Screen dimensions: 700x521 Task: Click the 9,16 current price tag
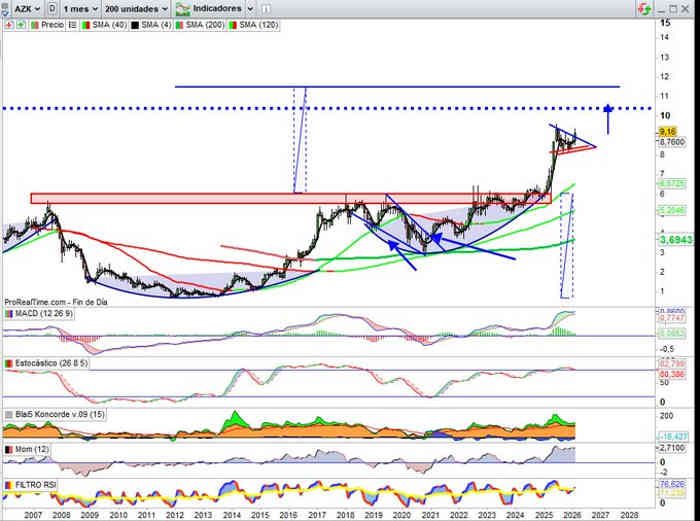click(x=669, y=131)
